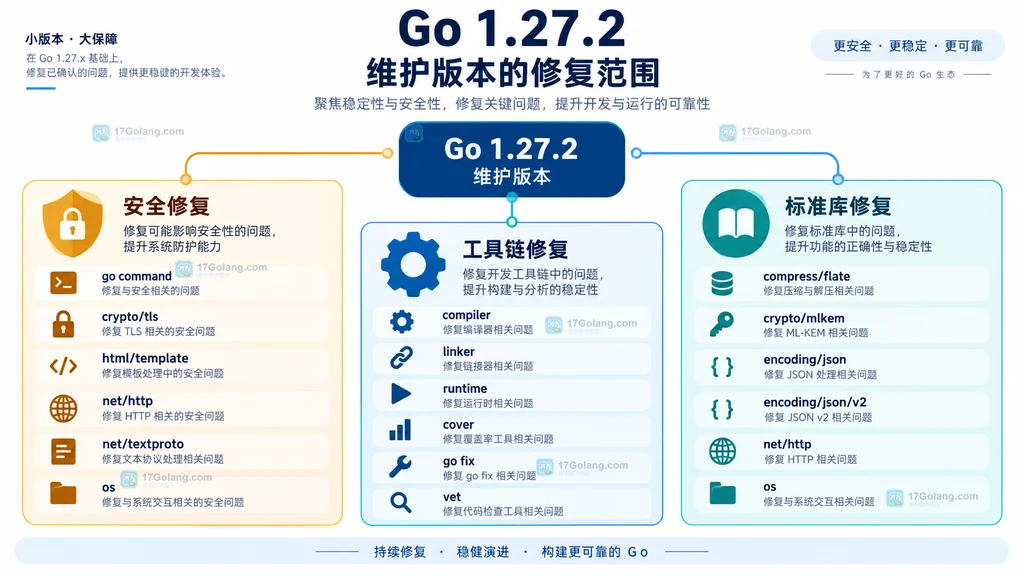Viewport: 1024px width, 576px height.
Task: Click the 工具链修复 heading
Action: [x=515, y=249]
